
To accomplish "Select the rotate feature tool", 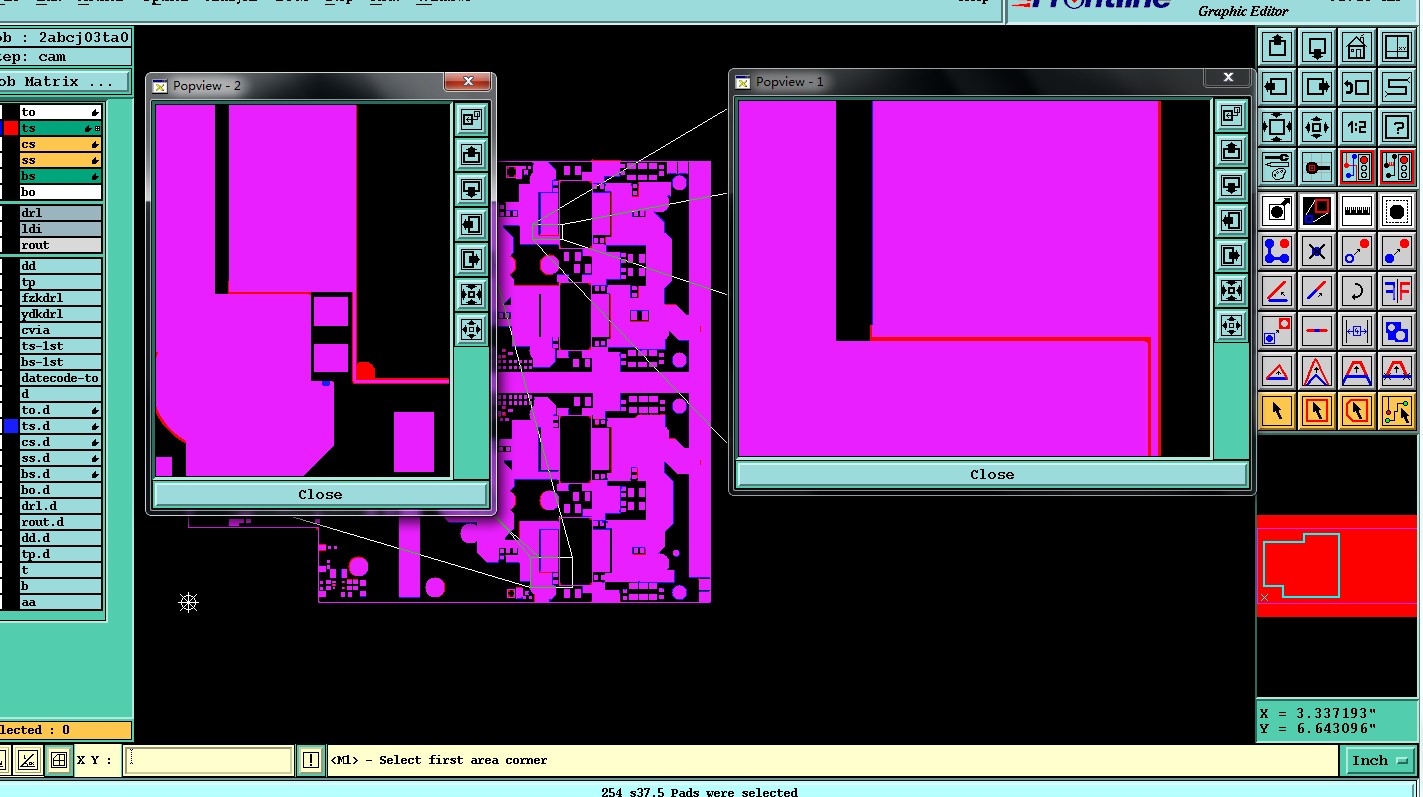I will (x=1357, y=291).
